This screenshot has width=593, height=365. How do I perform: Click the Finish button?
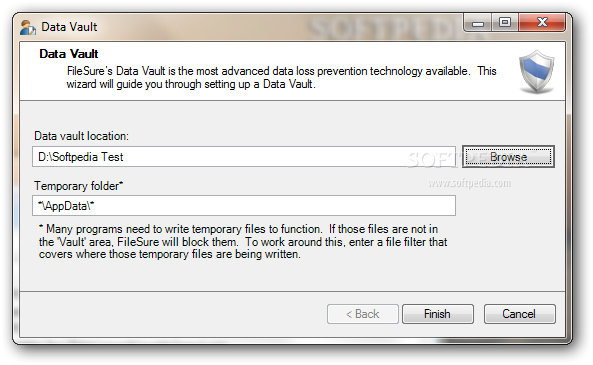coord(438,314)
